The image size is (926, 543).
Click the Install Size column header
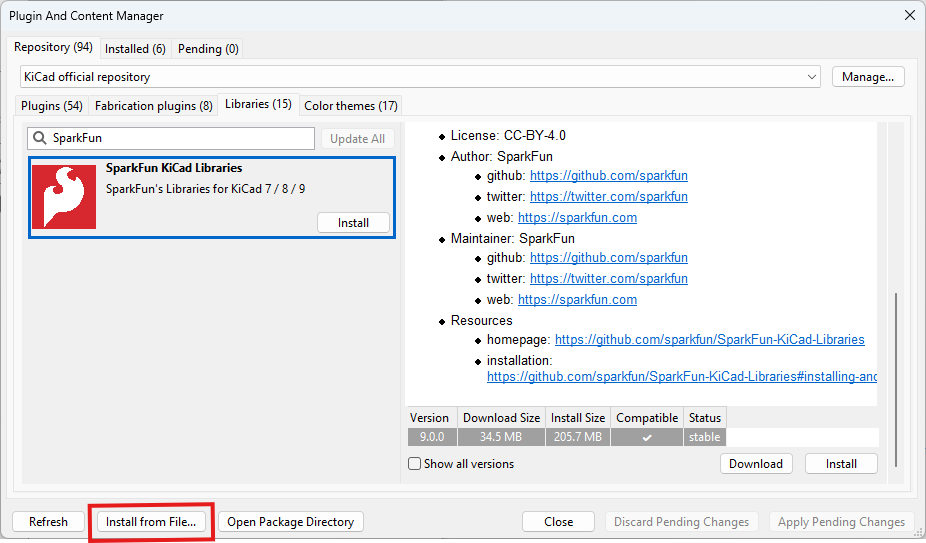pos(578,418)
